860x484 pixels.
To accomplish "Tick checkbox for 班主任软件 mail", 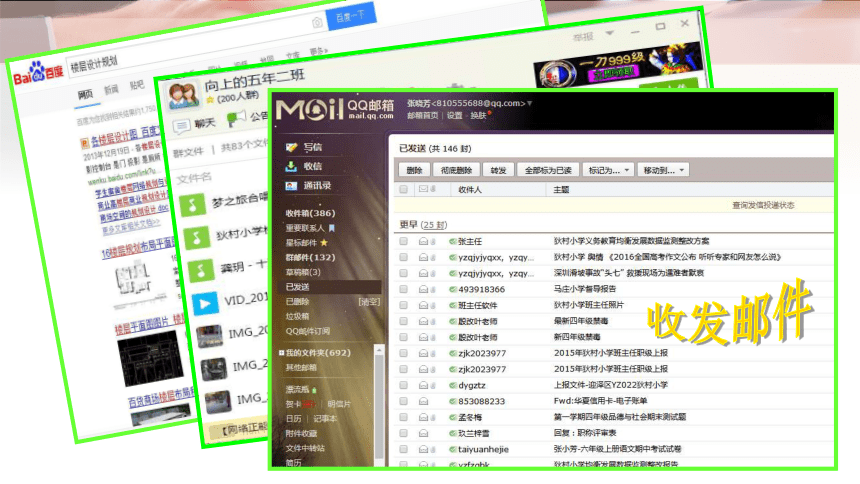I will coord(404,305).
